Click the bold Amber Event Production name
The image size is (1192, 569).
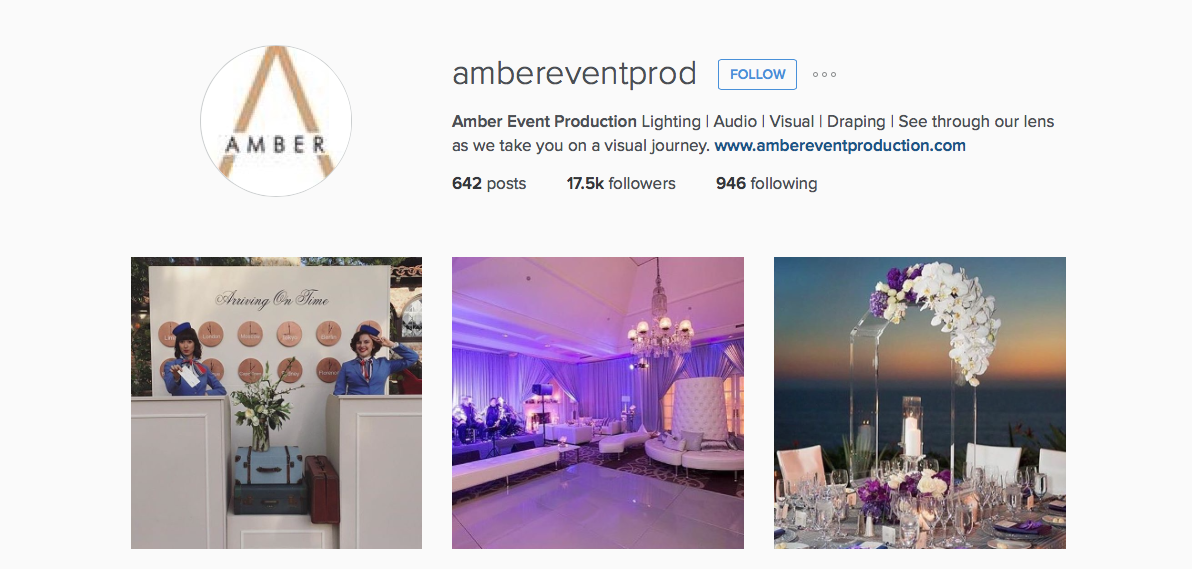point(544,122)
